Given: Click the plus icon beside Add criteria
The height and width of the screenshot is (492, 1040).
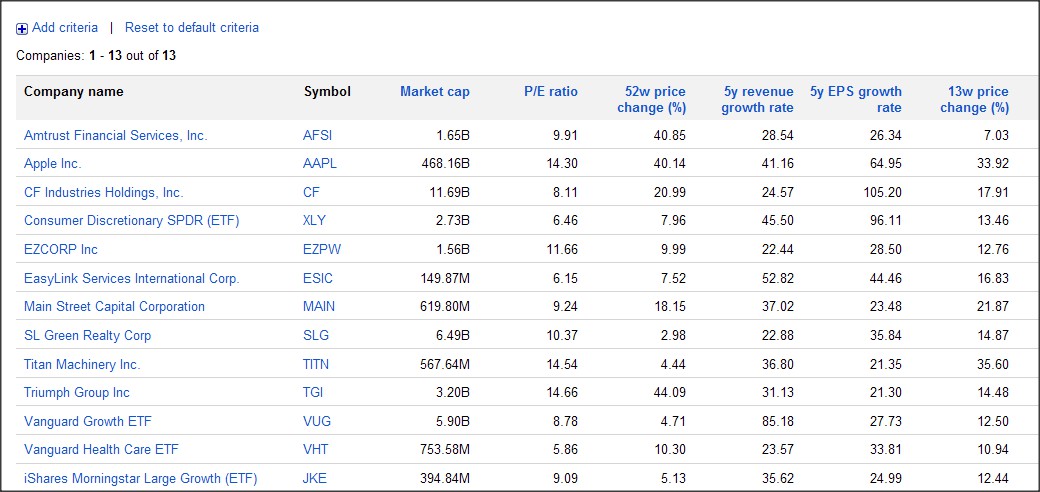Looking at the screenshot, I should [22, 28].
